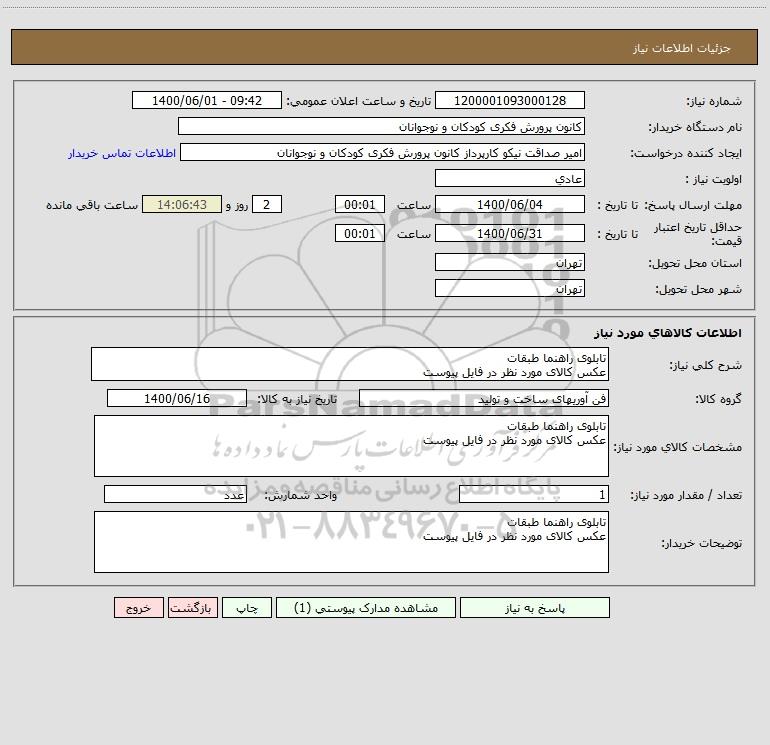Click goods specifications text box
Image resolution: width=770 pixels, height=745 pixels.
351,446
